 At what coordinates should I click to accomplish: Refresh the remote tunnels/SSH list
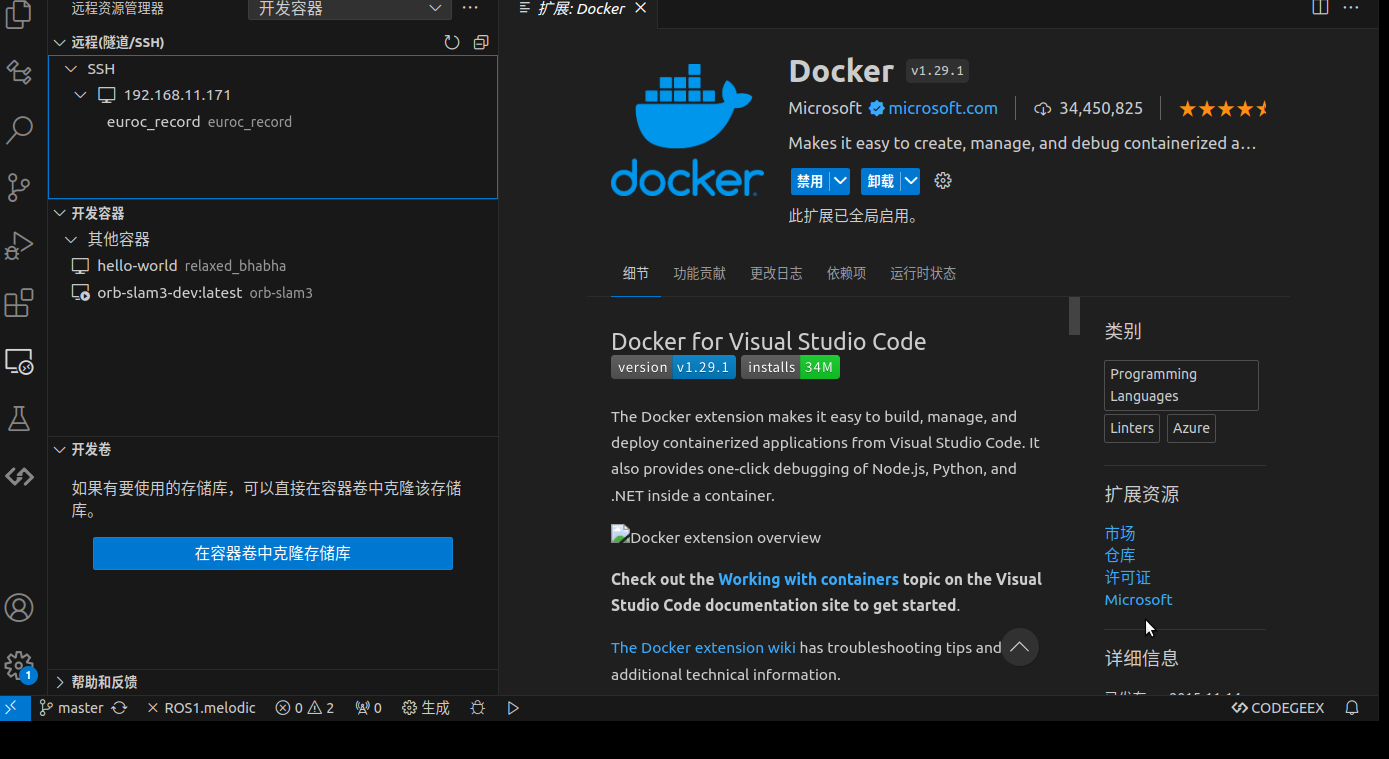pos(452,42)
